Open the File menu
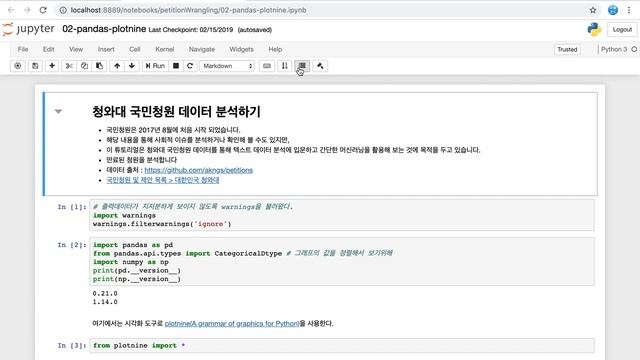The image size is (640, 360). pos(23,49)
